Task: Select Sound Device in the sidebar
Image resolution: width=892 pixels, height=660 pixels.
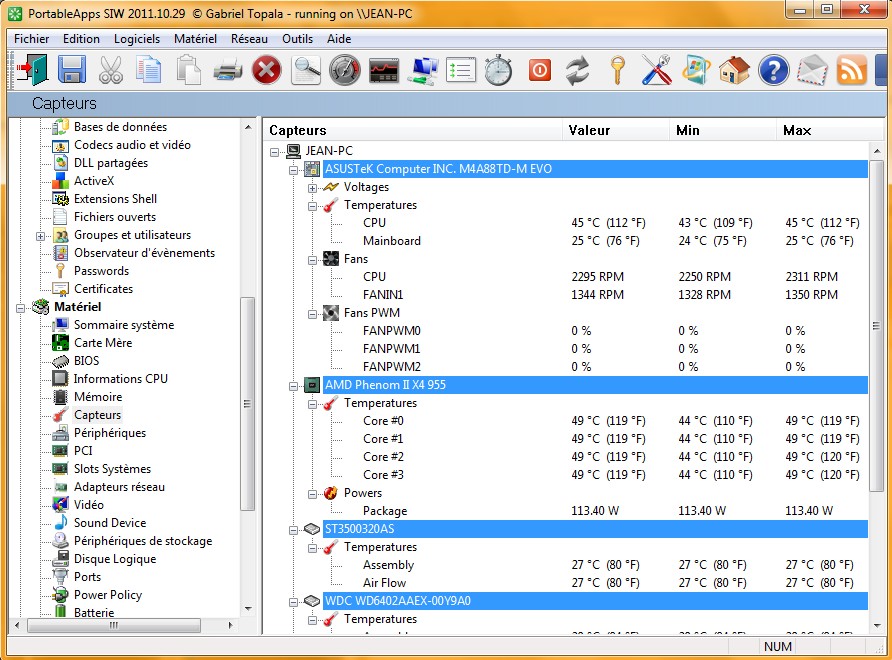Action: 110,522
